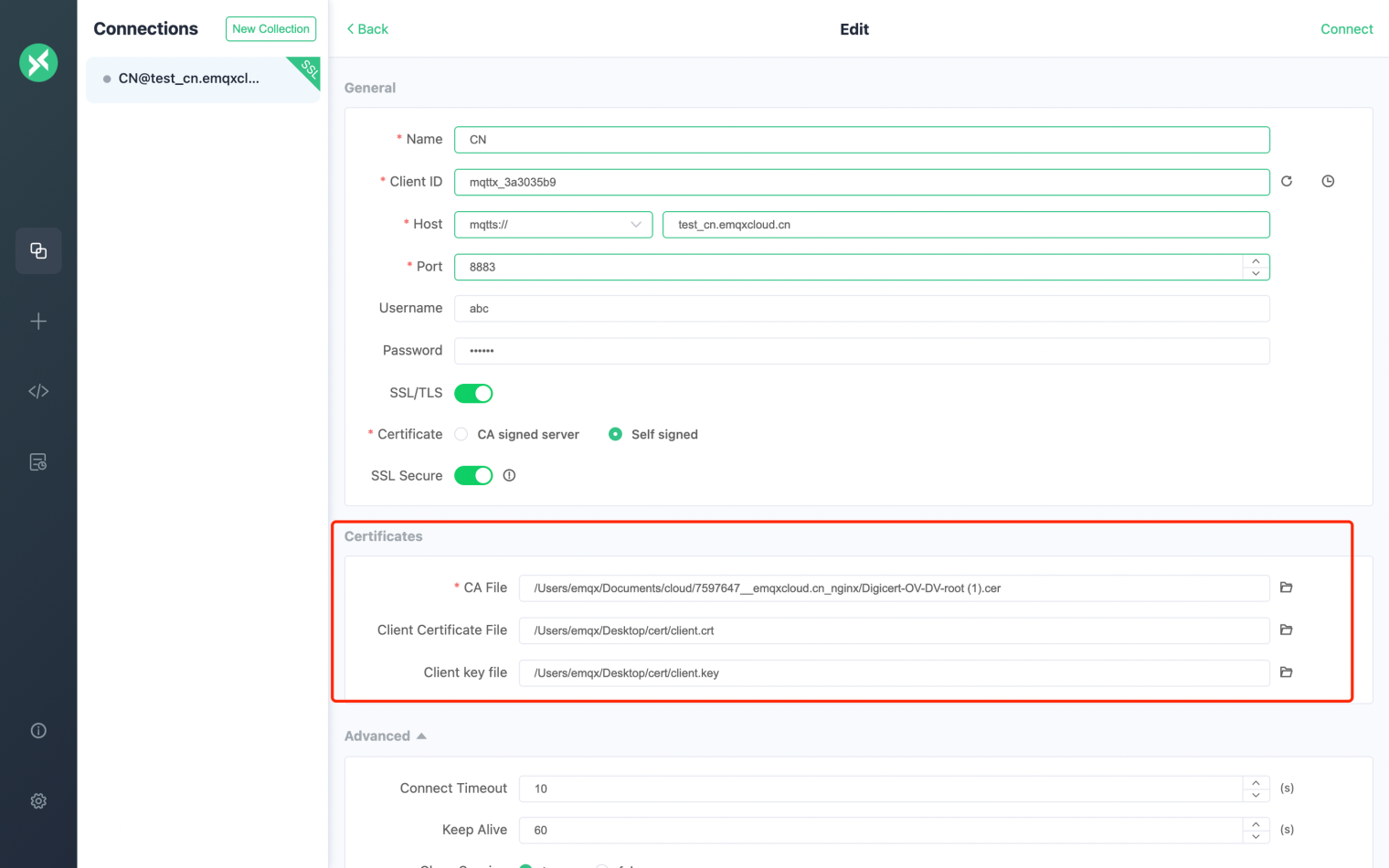
Task: Click the CA File path field
Action: pos(894,588)
